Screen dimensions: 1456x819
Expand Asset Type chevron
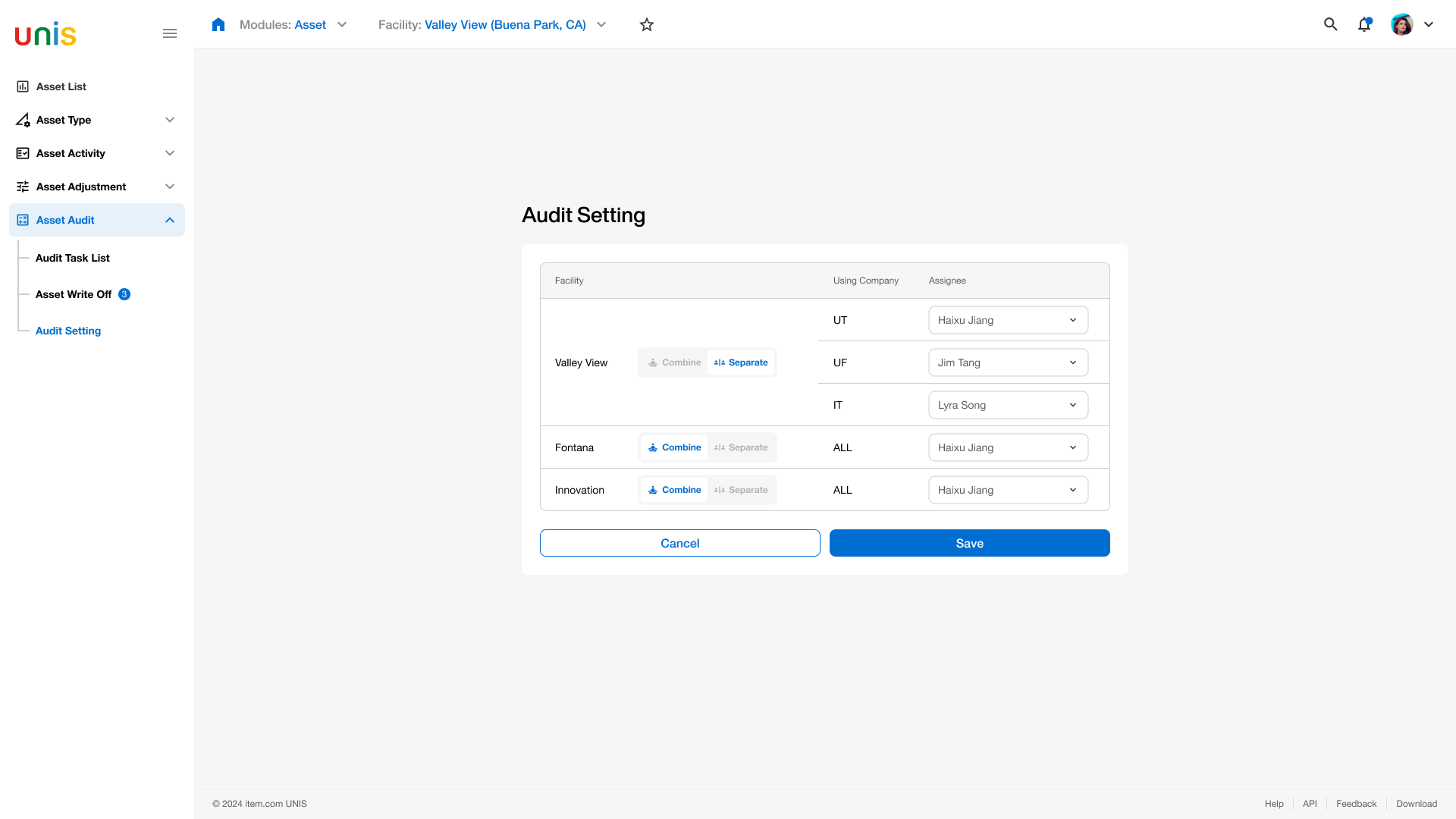[x=170, y=120]
